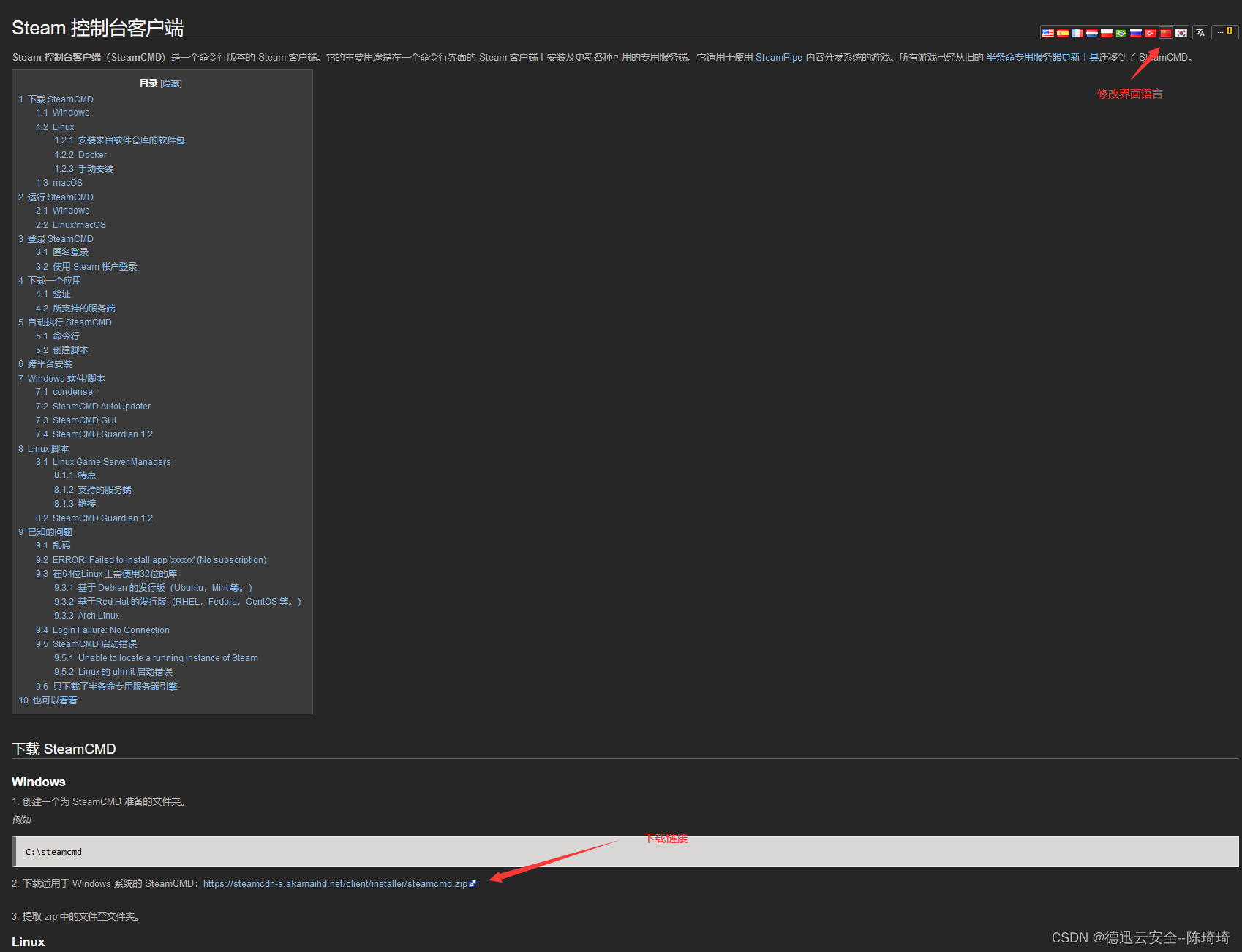Screen dimensions: 1242x952
Task: Jump to 9.5.2 Linux 的 ulimit 启动错误
Action: [x=113, y=672]
